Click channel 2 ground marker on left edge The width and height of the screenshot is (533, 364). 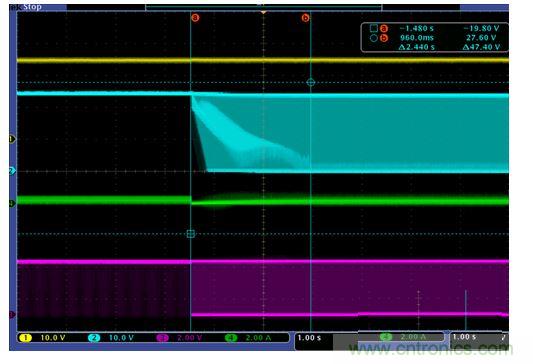point(12,171)
